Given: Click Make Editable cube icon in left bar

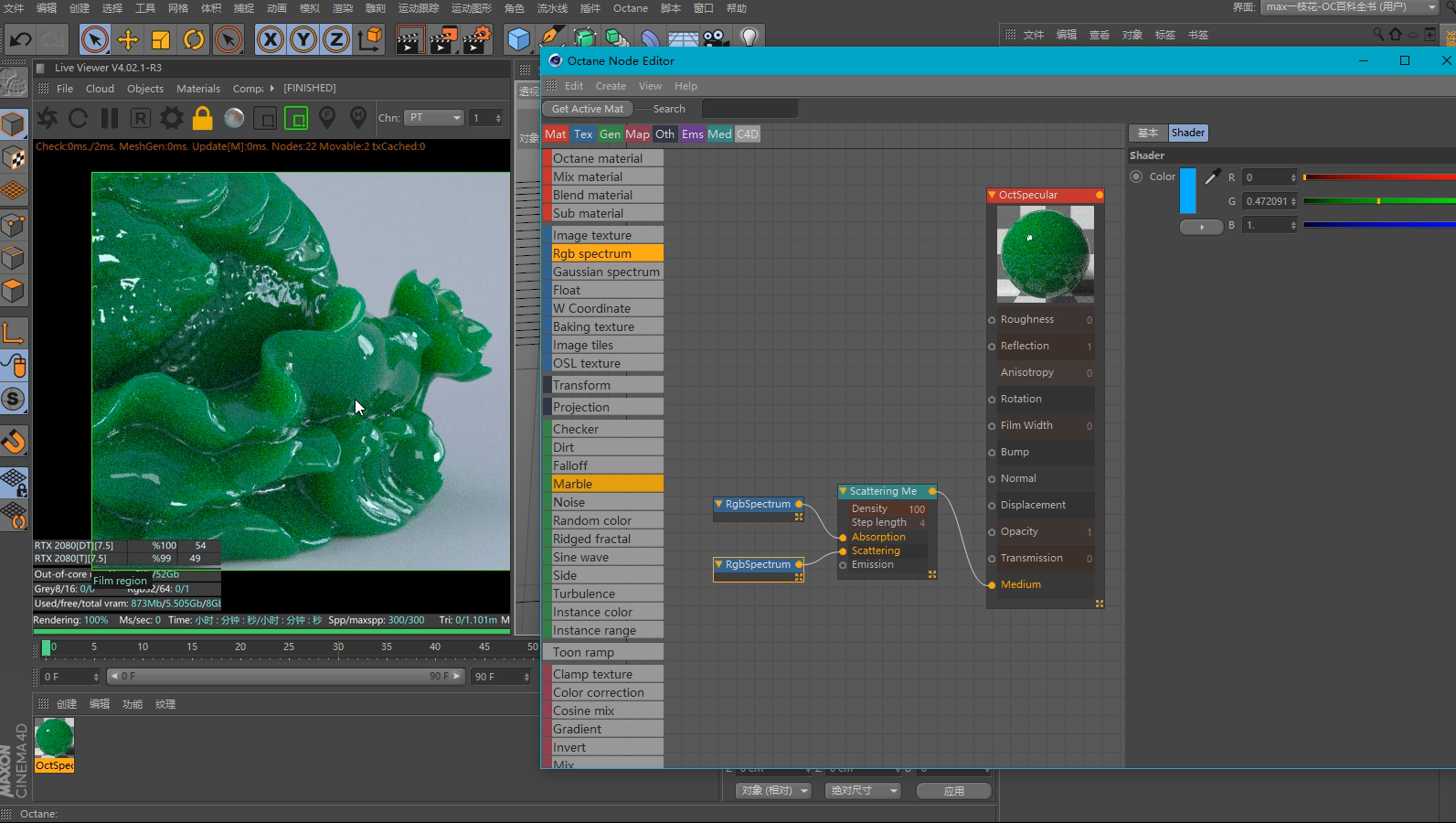Looking at the screenshot, I should click(x=14, y=123).
